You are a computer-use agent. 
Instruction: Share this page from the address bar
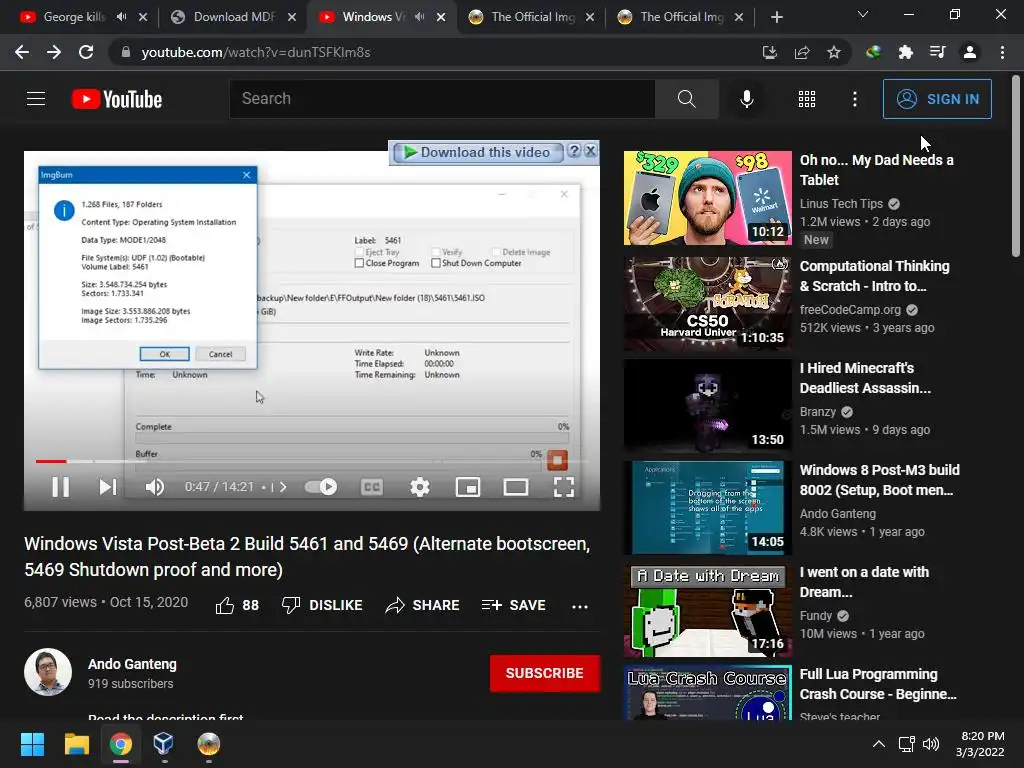point(802,52)
